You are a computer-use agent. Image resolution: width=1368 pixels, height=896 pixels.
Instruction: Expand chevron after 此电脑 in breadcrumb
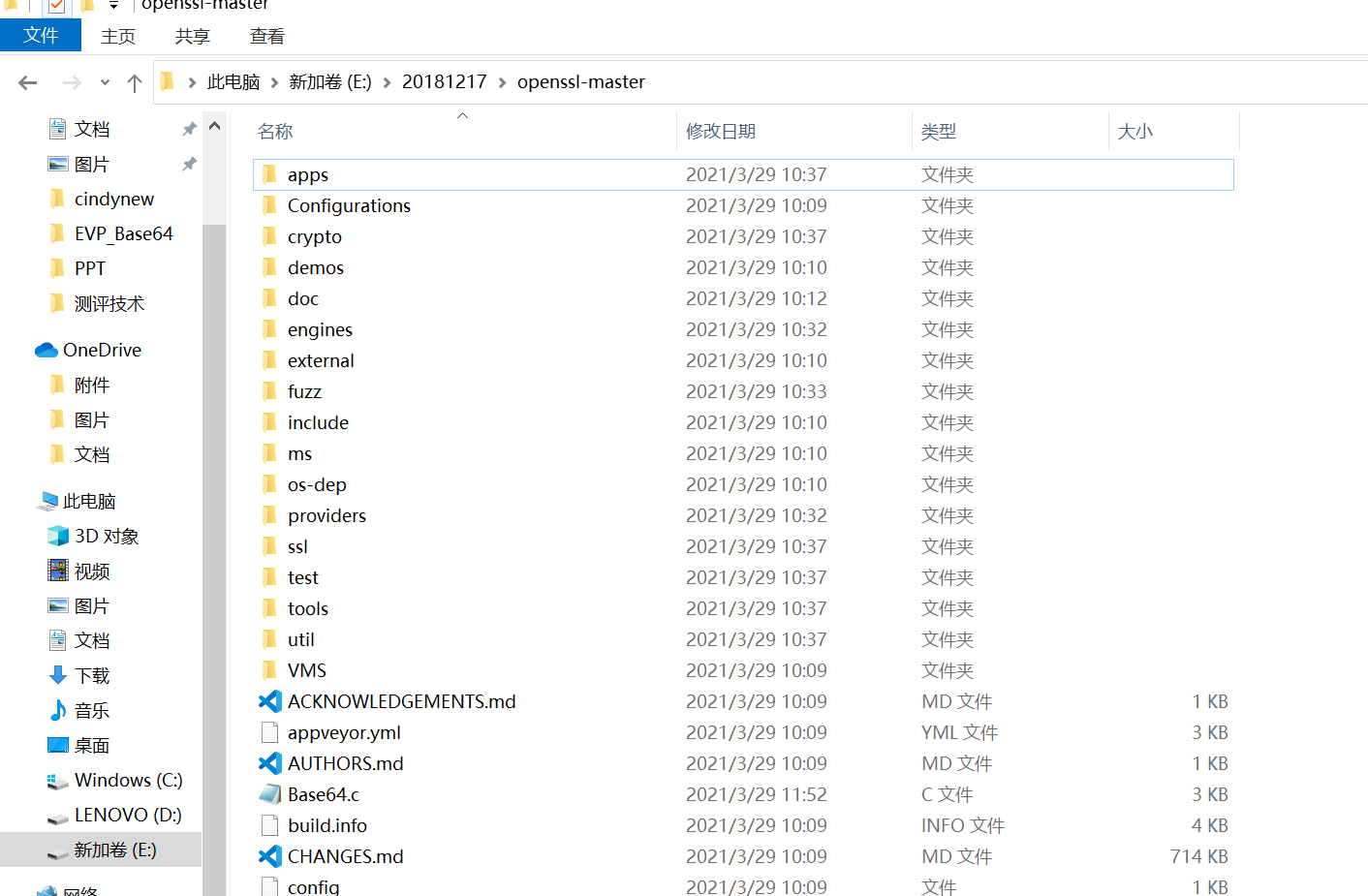[275, 82]
